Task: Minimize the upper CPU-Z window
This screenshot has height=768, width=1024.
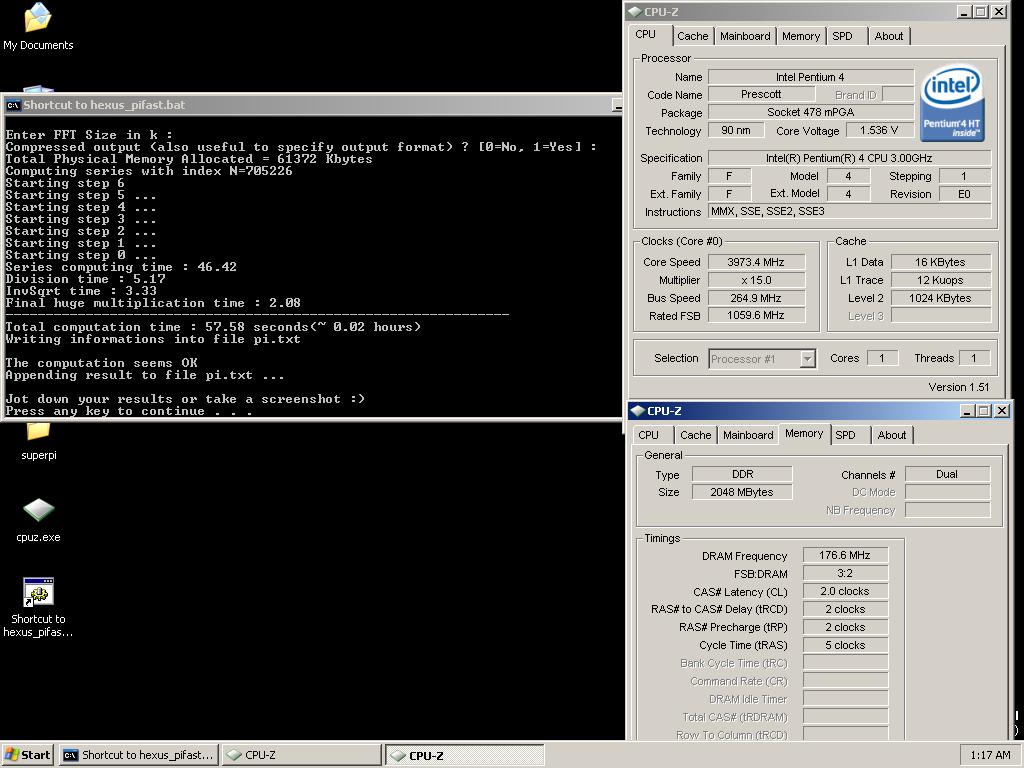Action: pyautogui.click(x=965, y=12)
